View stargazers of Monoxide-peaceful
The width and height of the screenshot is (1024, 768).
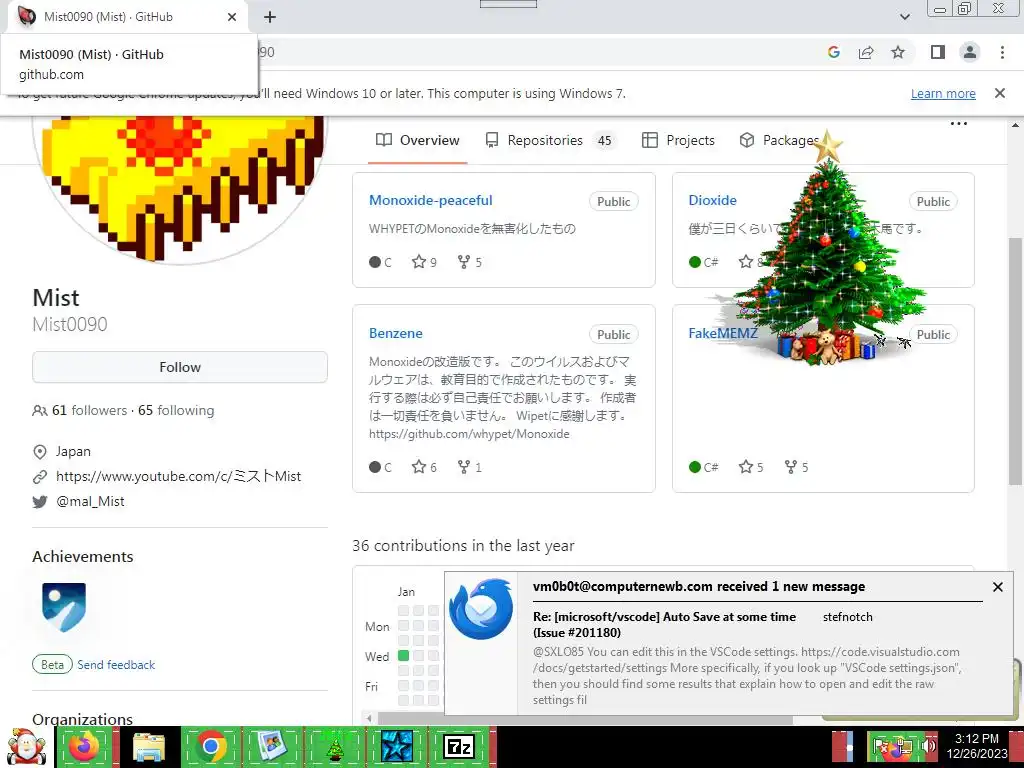tap(424, 262)
